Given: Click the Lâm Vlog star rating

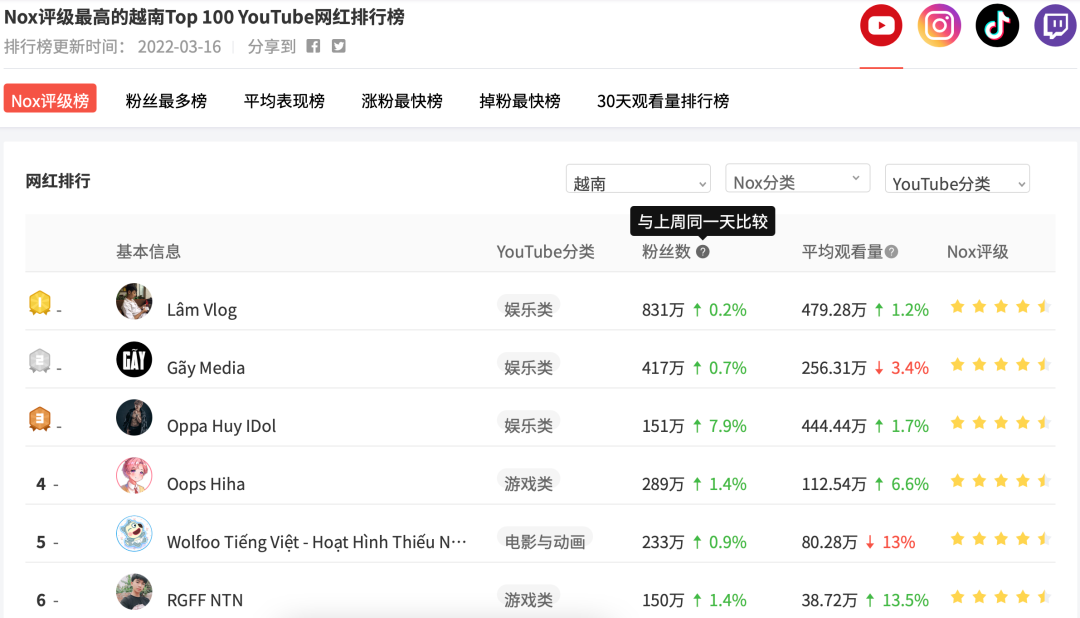Looking at the screenshot, I should click(x=1001, y=307).
